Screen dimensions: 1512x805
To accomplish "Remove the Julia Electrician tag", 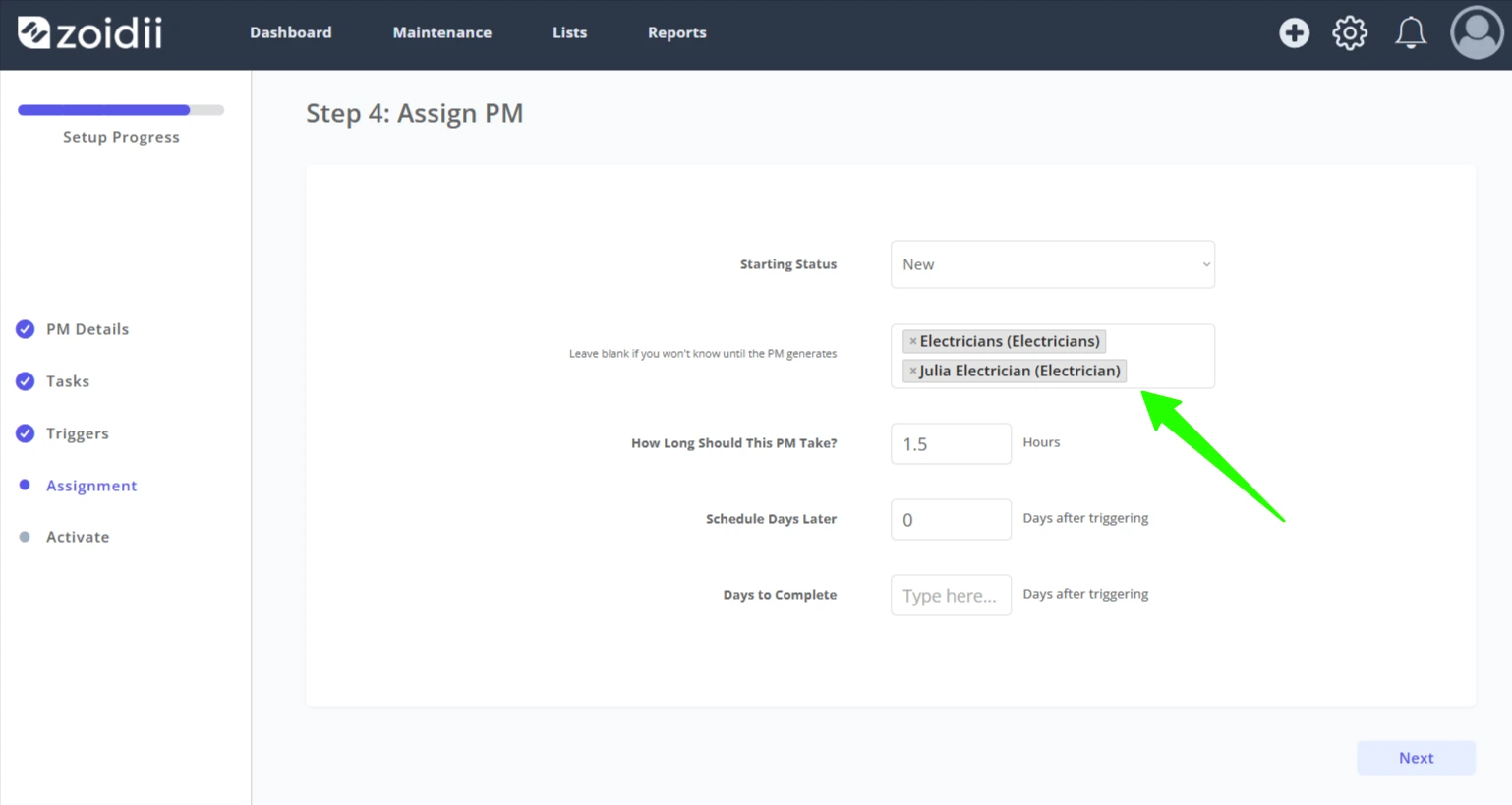I will point(912,371).
